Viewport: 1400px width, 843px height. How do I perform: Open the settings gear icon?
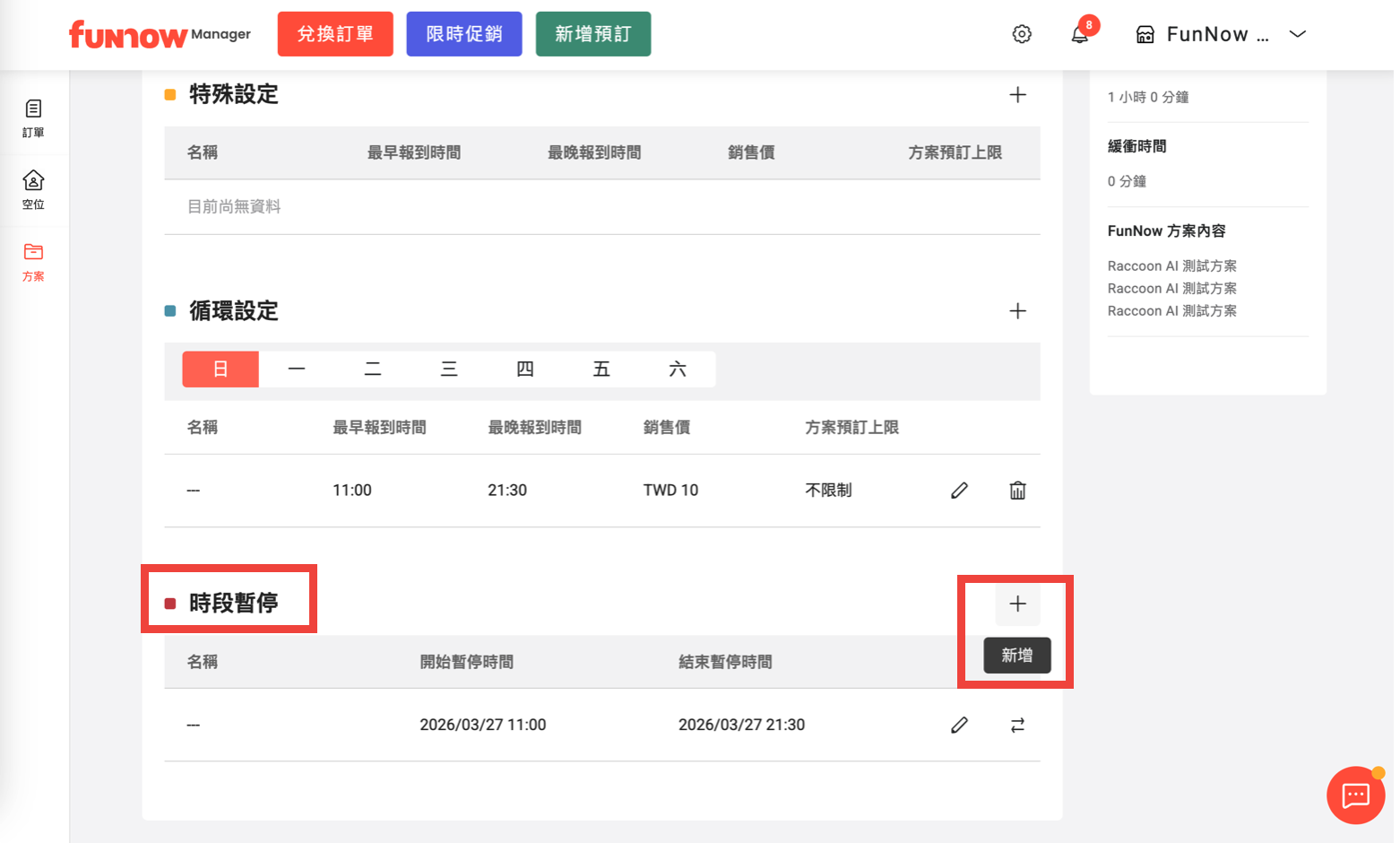click(x=1022, y=34)
